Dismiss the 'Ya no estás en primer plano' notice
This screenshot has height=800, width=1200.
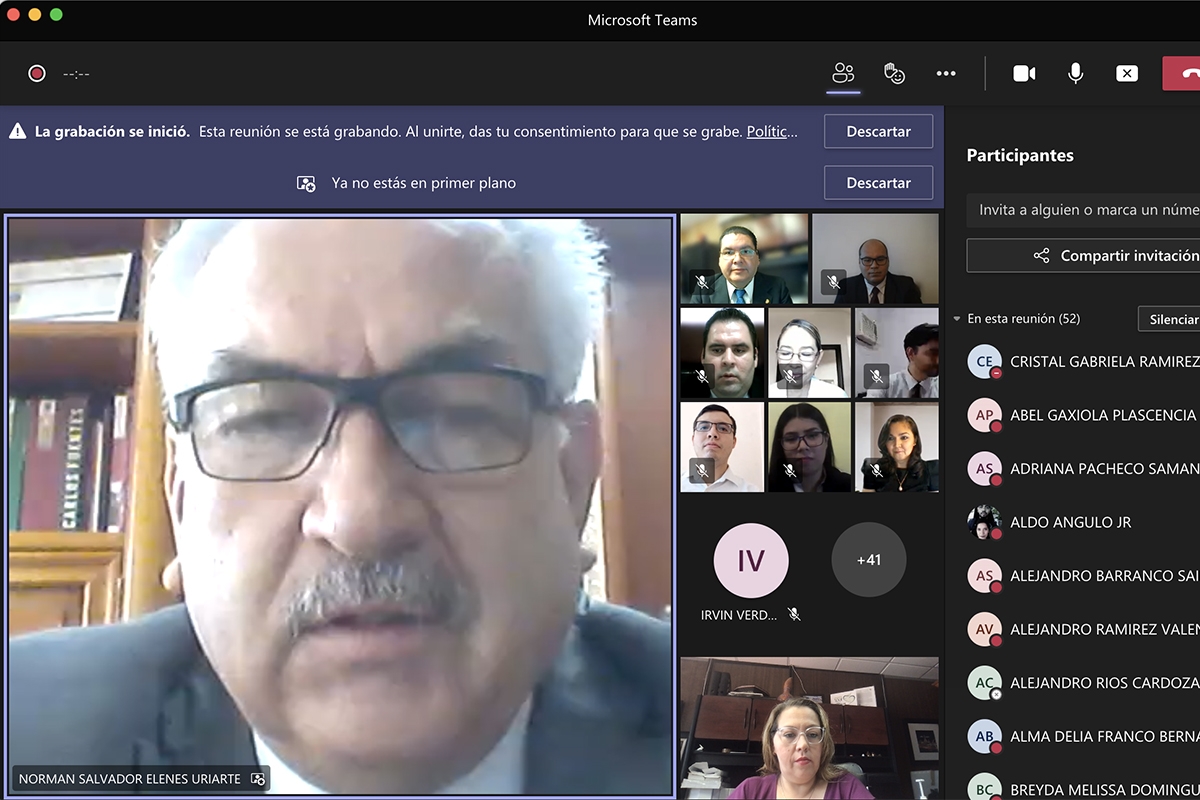point(878,183)
